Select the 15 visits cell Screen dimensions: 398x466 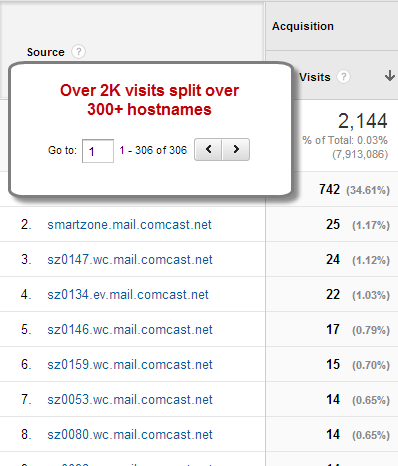pos(333,365)
